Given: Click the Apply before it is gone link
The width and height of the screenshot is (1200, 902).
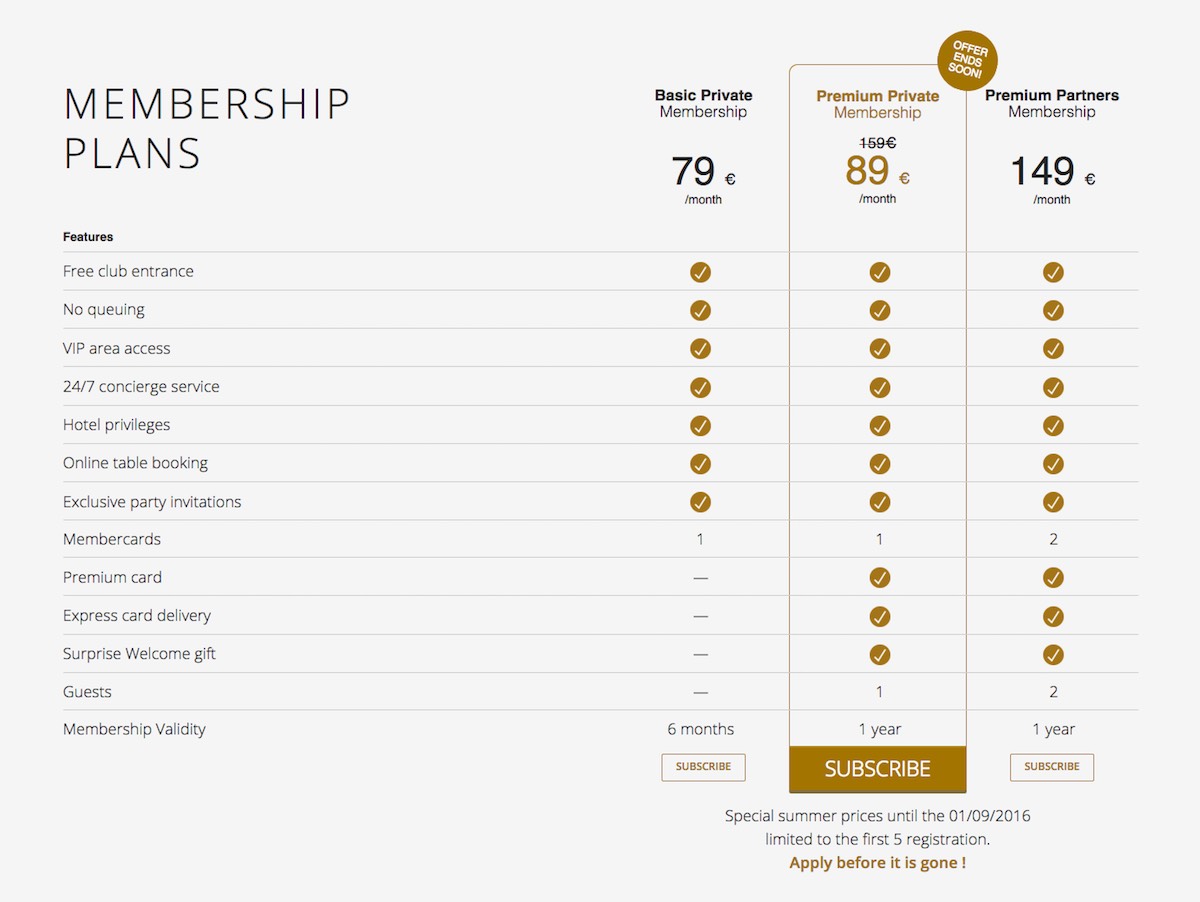Looking at the screenshot, I should pos(878,862).
